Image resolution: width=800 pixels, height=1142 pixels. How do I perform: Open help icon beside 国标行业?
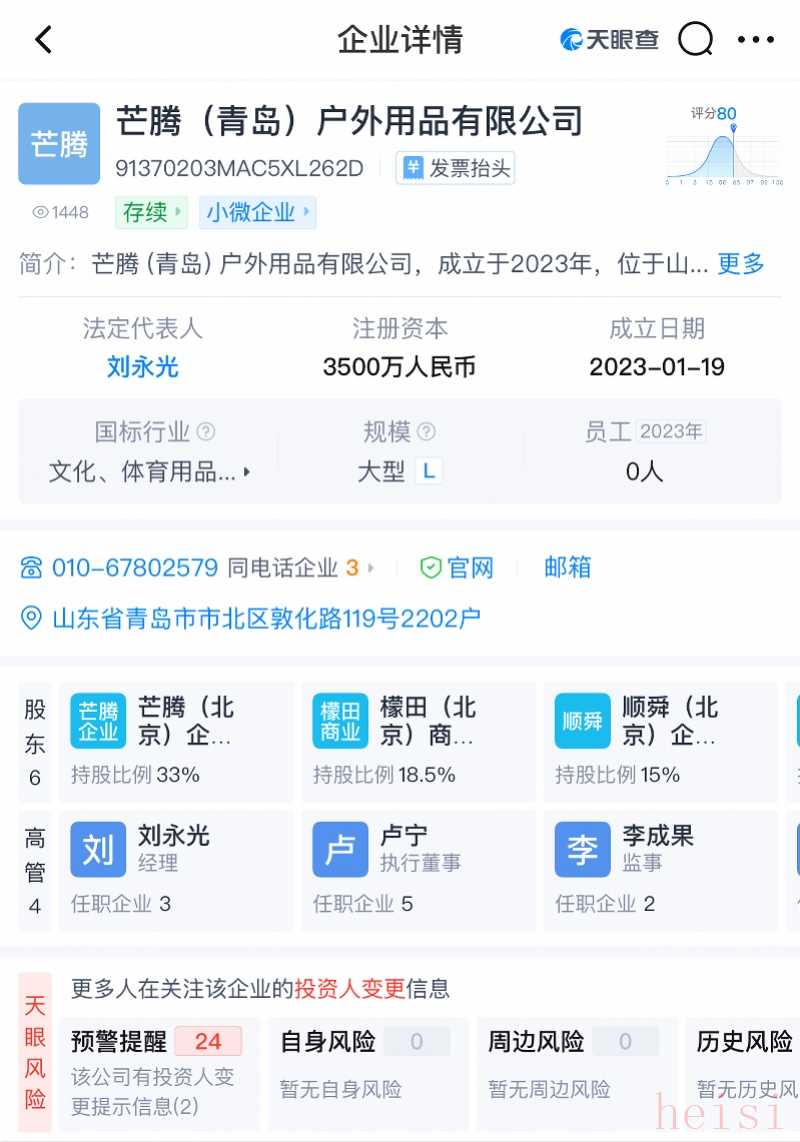coord(206,431)
